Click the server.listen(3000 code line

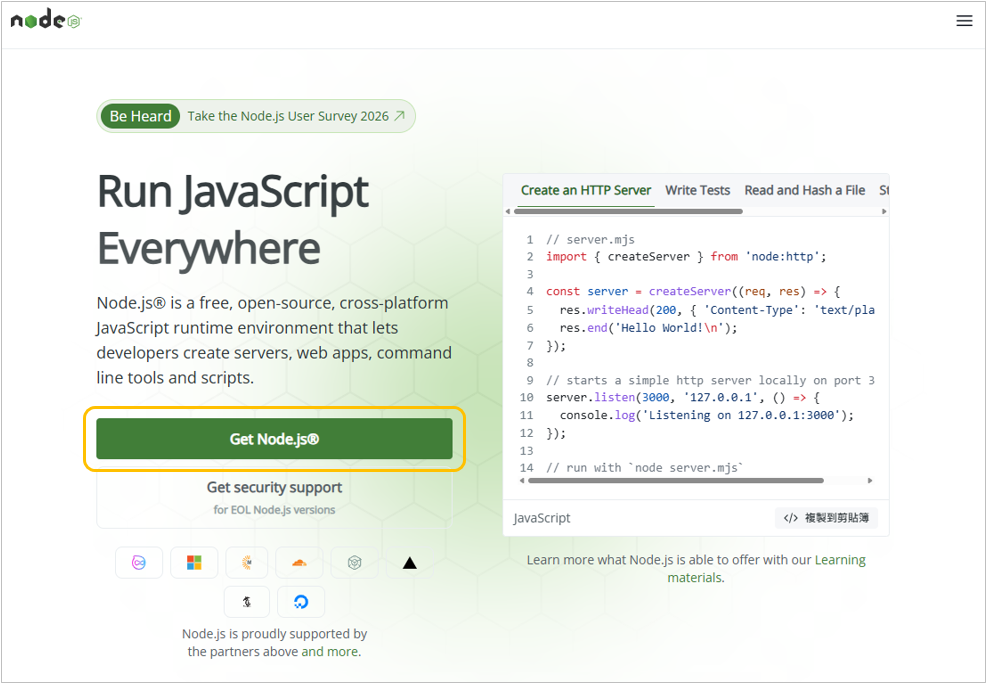click(x=683, y=398)
